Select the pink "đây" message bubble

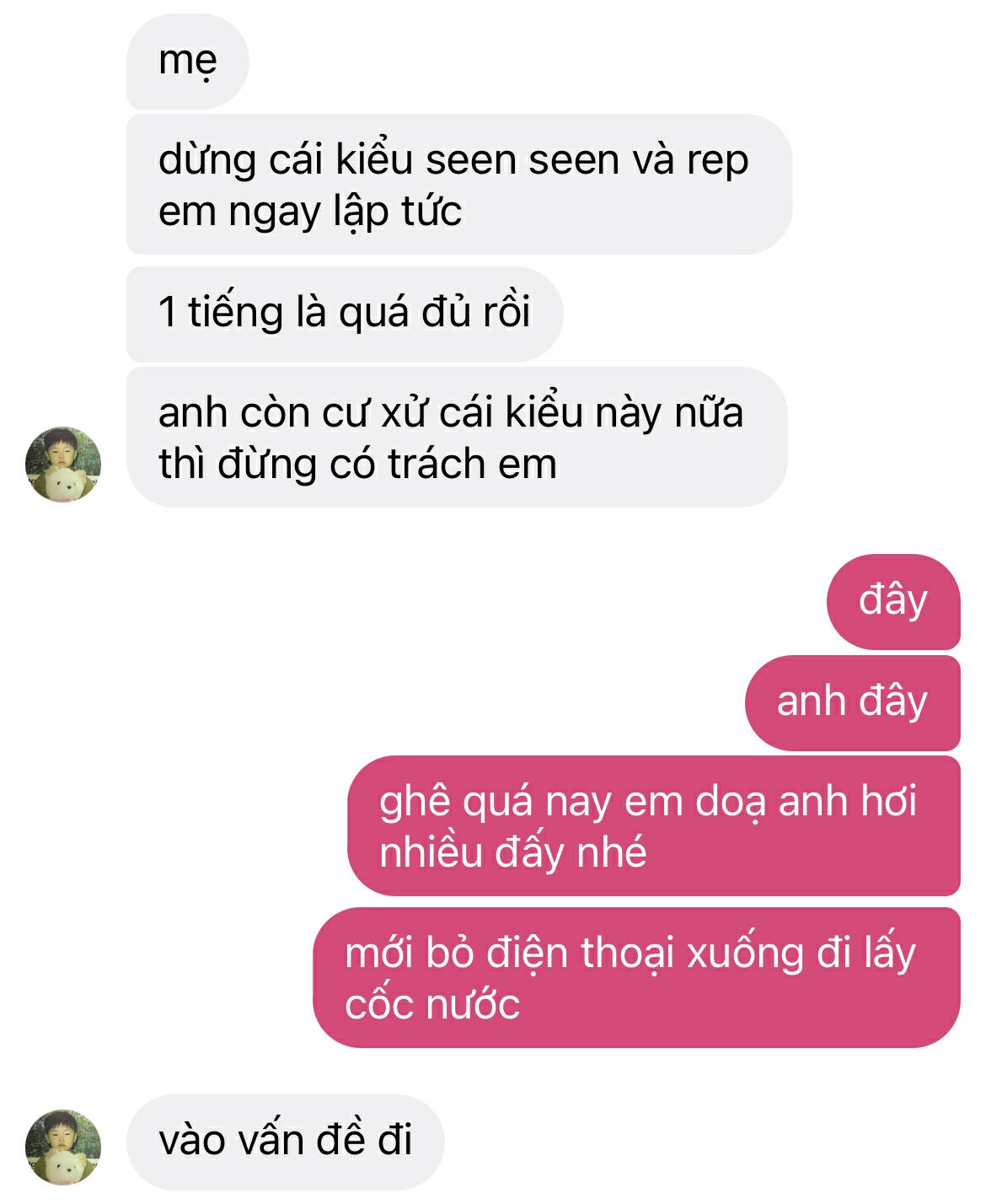pyautogui.click(x=893, y=601)
